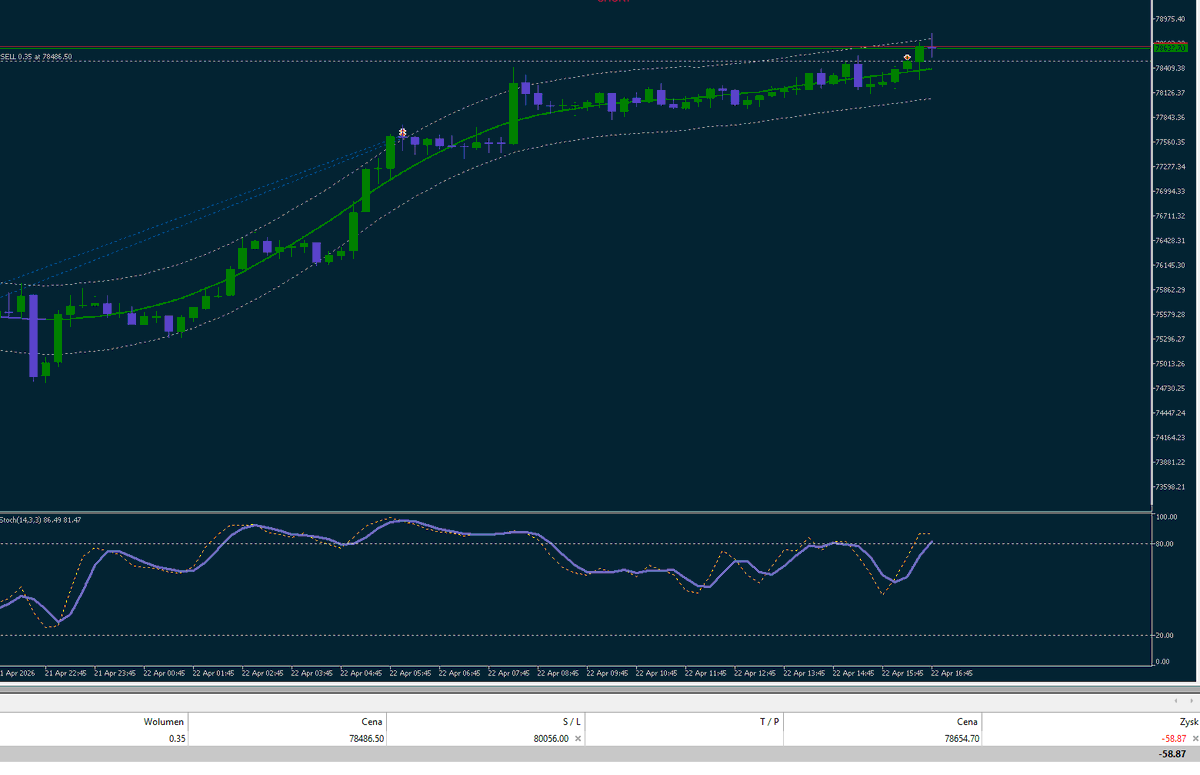The width and height of the screenshot is (1200, 775).
Task: Click the 75013.26 price scale label
Action: pyautogui.click(x=1171, y=364)
